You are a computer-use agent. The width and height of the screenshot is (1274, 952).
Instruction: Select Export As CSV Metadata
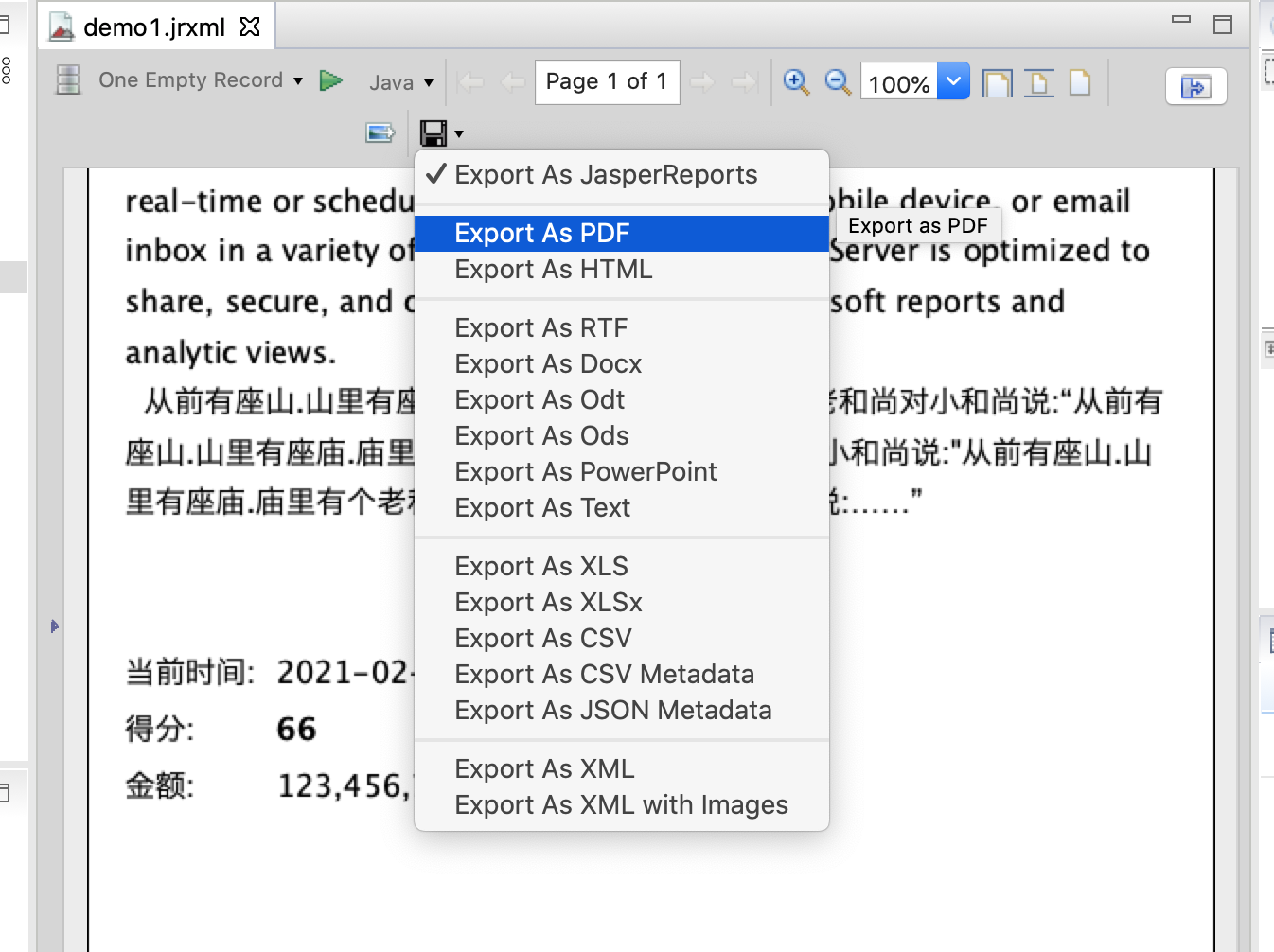point(604,674)
